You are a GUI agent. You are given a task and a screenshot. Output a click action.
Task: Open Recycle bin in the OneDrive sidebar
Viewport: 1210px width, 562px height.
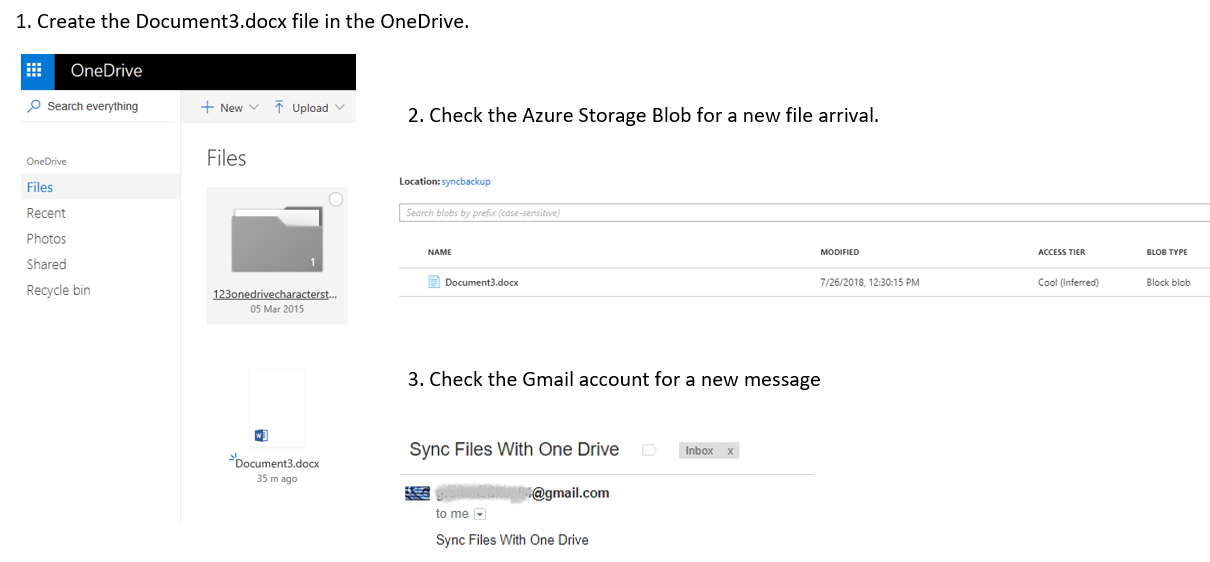pyautogui.click(x=58, y=290)
